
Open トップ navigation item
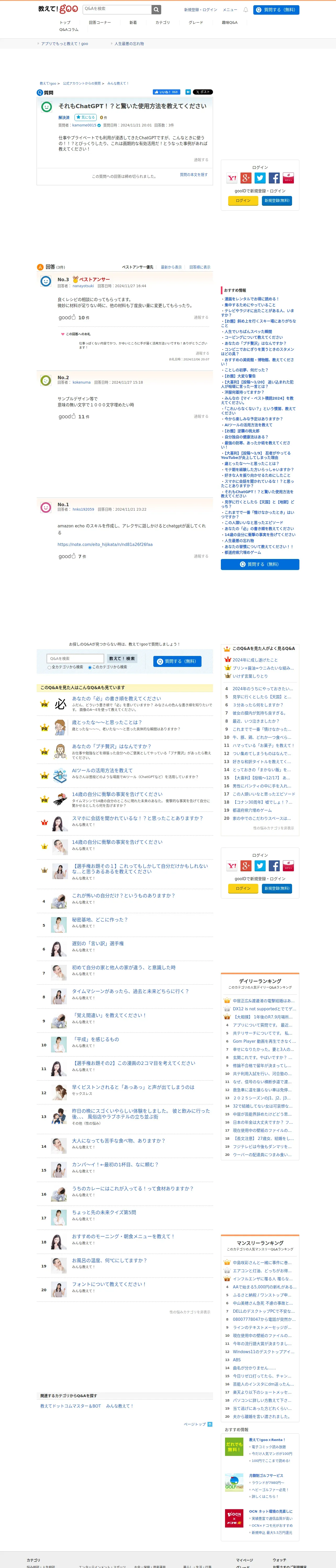point(65,22)
